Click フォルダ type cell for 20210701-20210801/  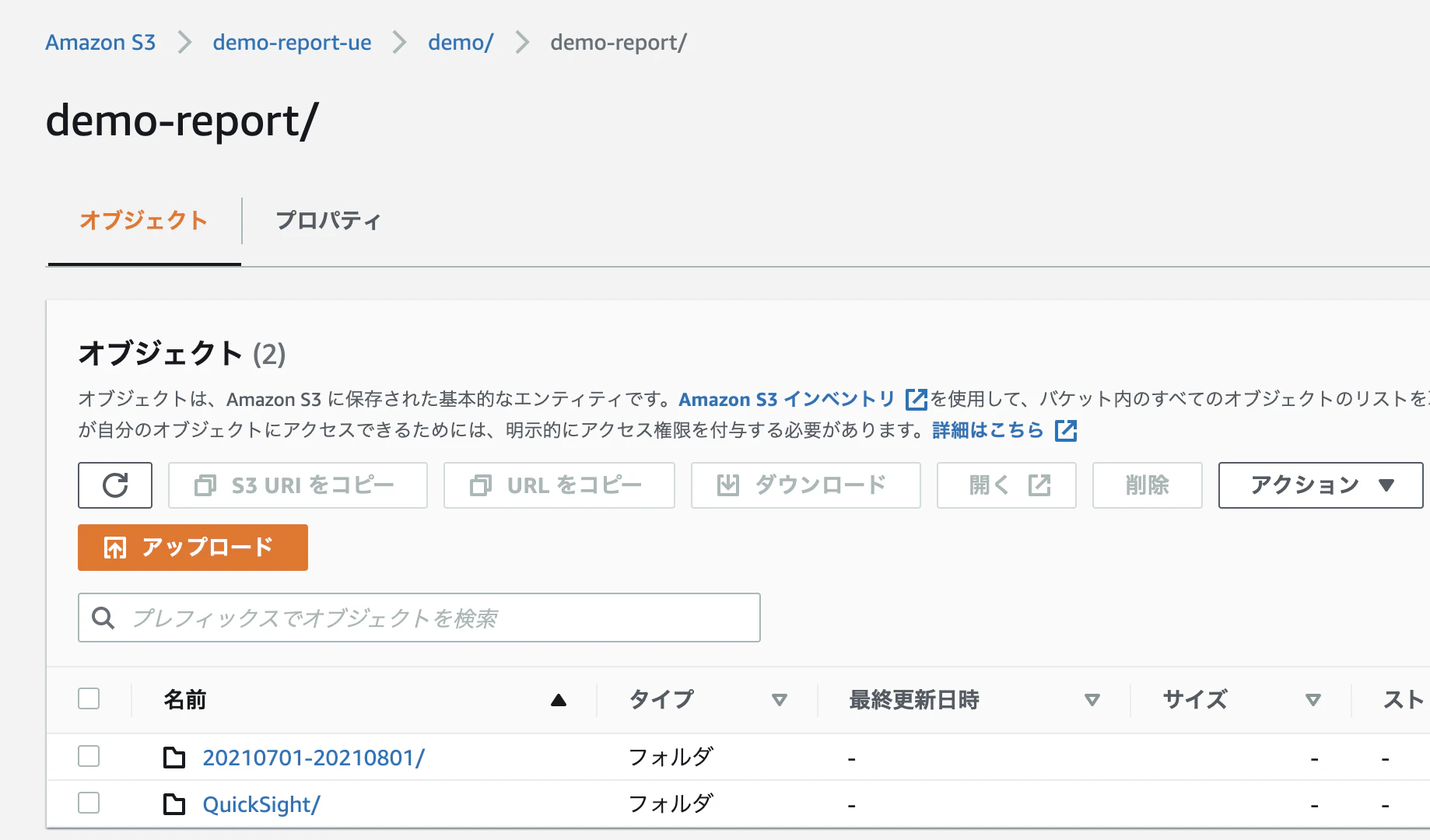pyautogui.click(x=671, y=757)
